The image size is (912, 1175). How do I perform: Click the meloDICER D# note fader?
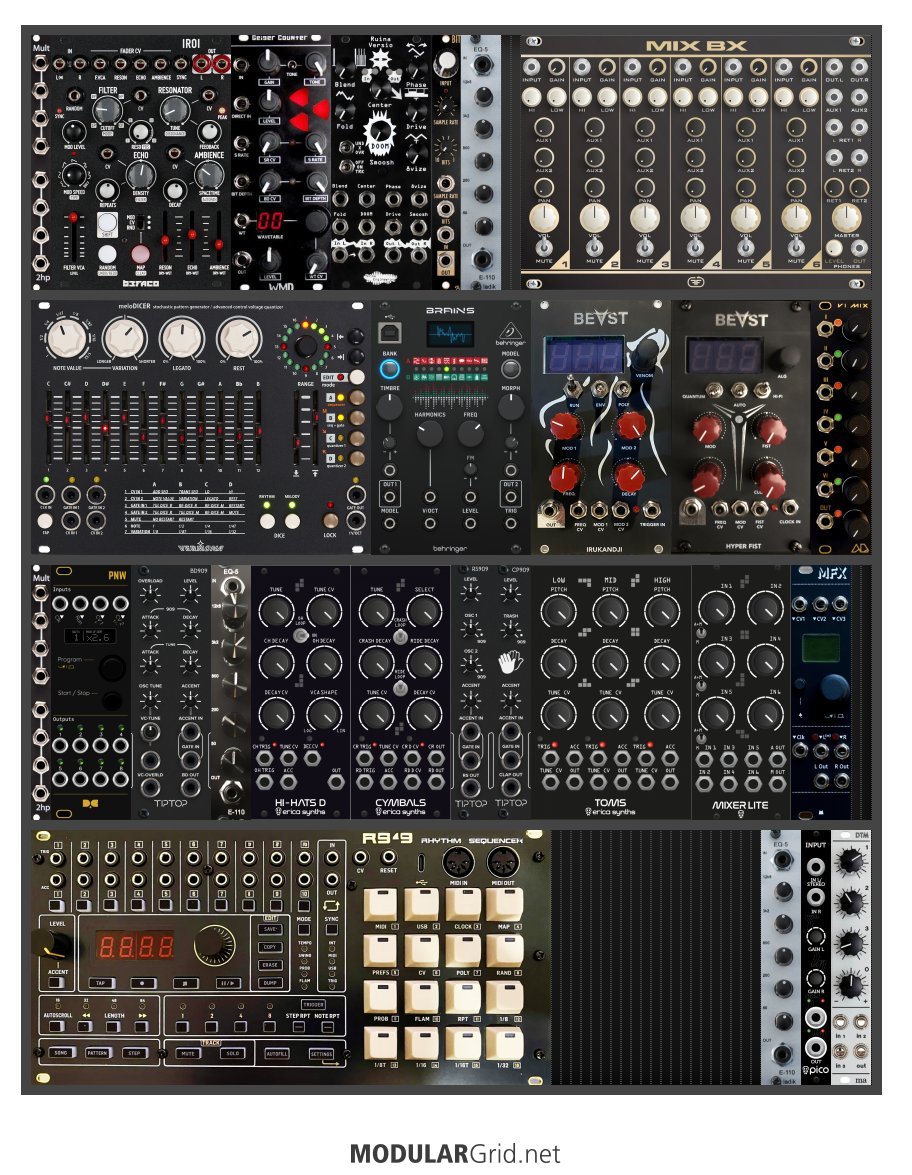click(104, 428)
